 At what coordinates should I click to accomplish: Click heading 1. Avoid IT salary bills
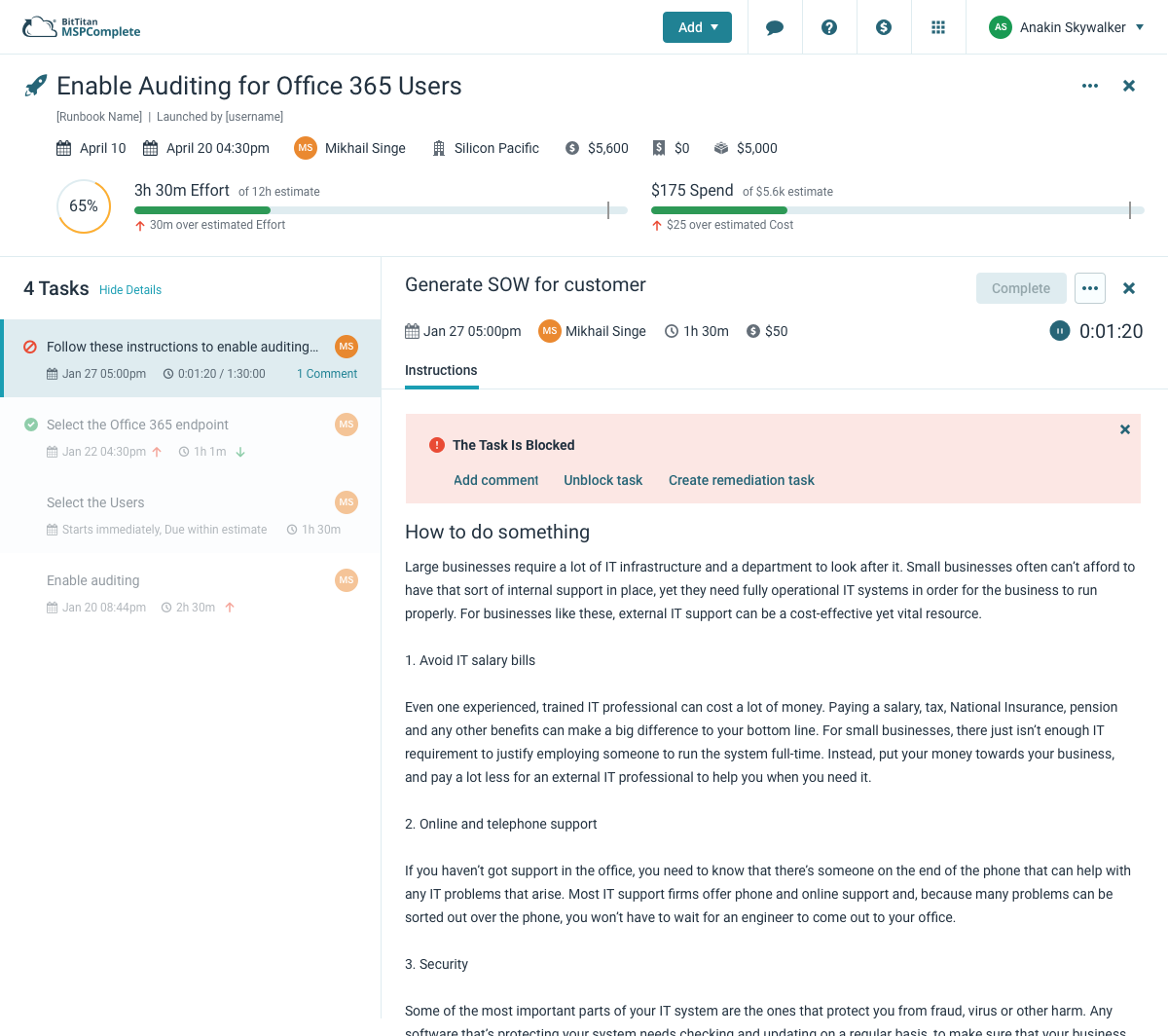click(470, 660)
